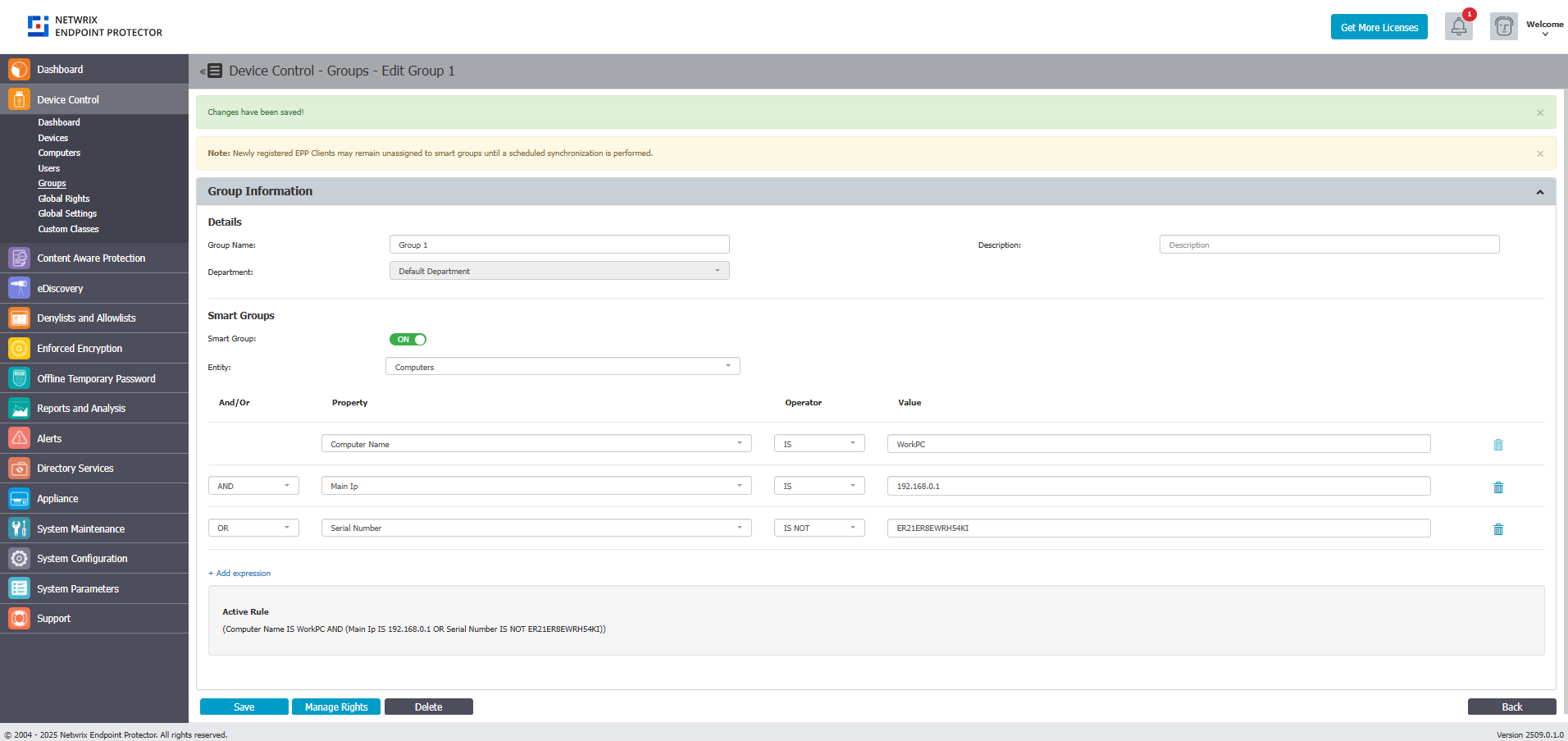Viewport: 1568px width, 741px height.
Task: Click the Enforced Encryption sidebar icon
Action: (x=19, y=348)
